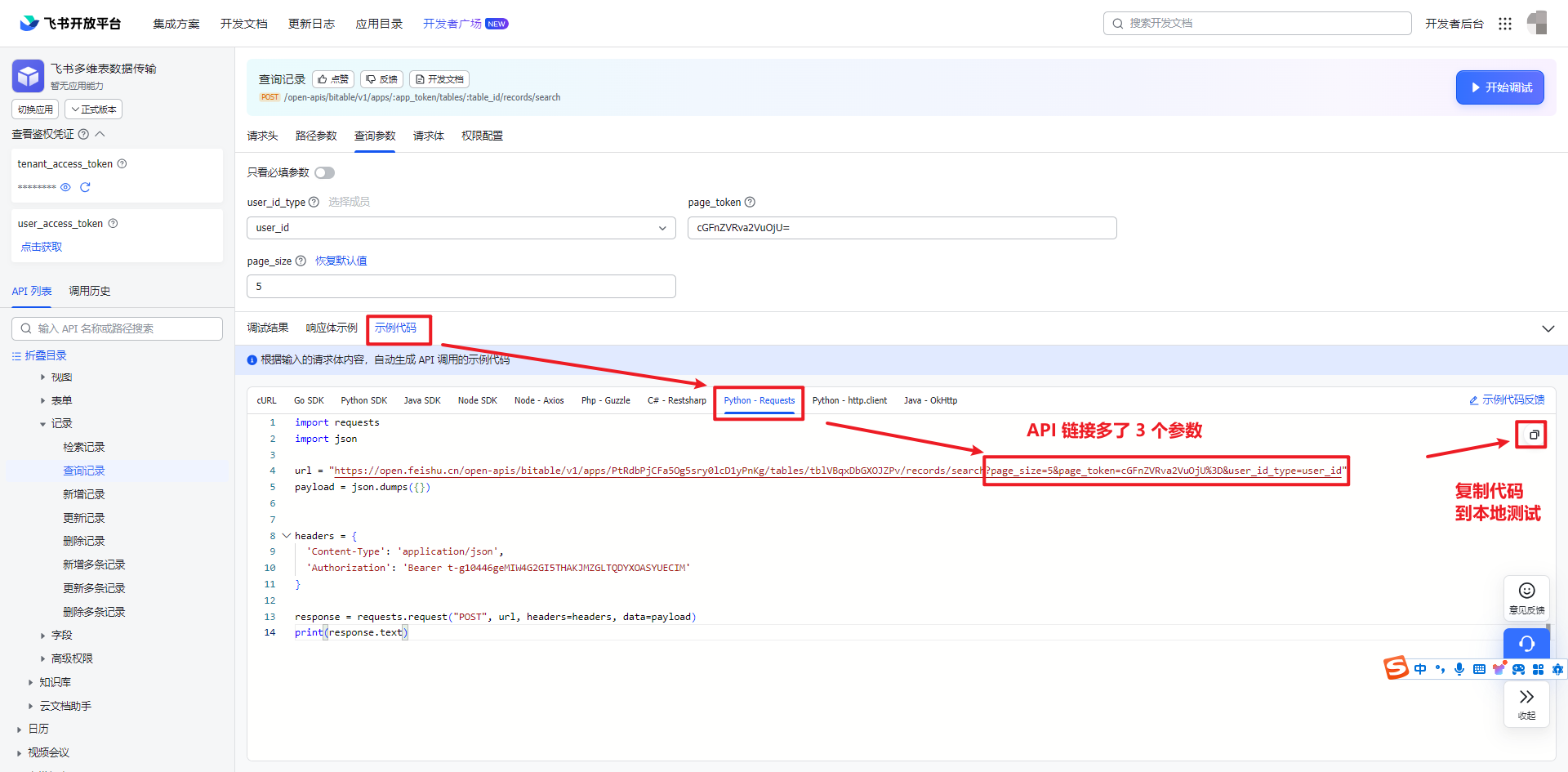
Task: Open 开发文档 button next to 查询记录
Action: 439,79
